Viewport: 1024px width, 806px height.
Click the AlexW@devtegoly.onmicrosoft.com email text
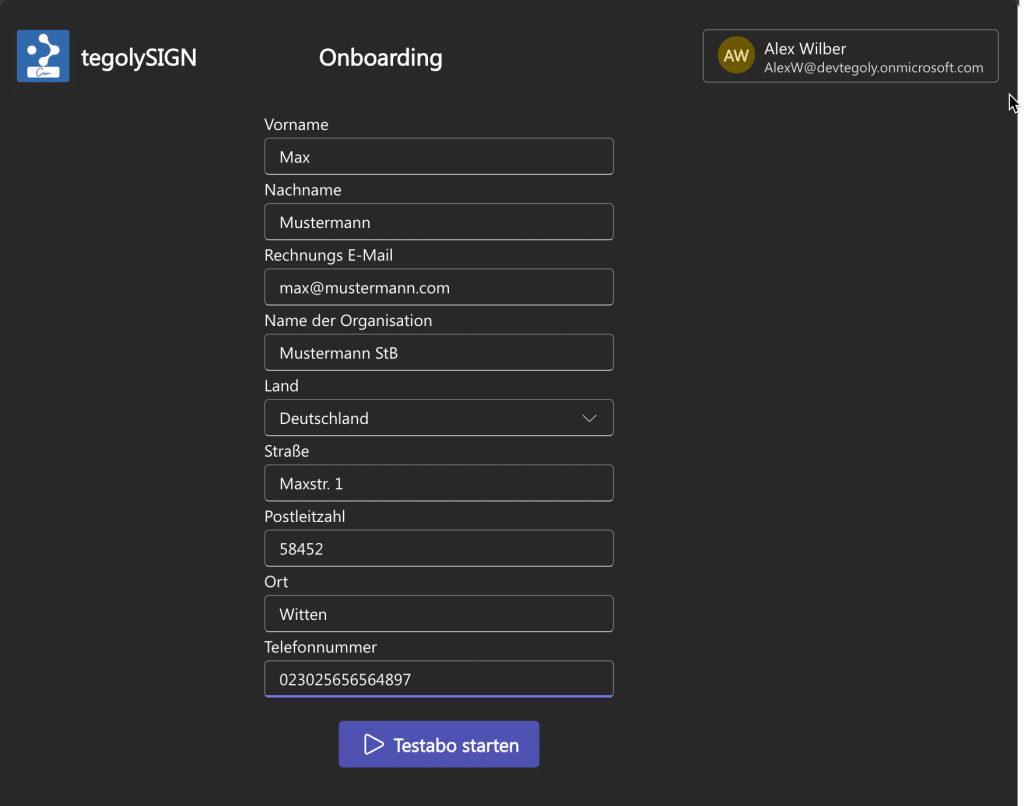pos(873,68)
